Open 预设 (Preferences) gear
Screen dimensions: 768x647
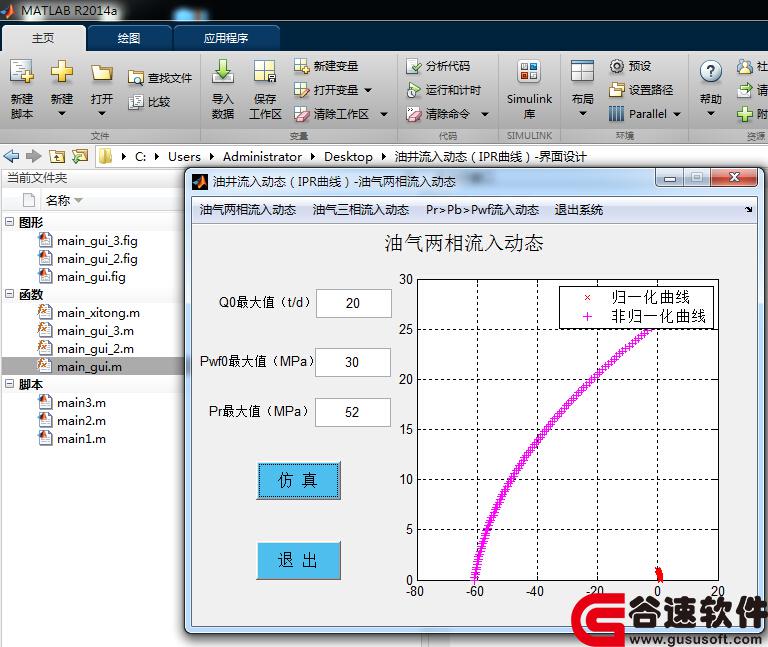tap(630, 66)
